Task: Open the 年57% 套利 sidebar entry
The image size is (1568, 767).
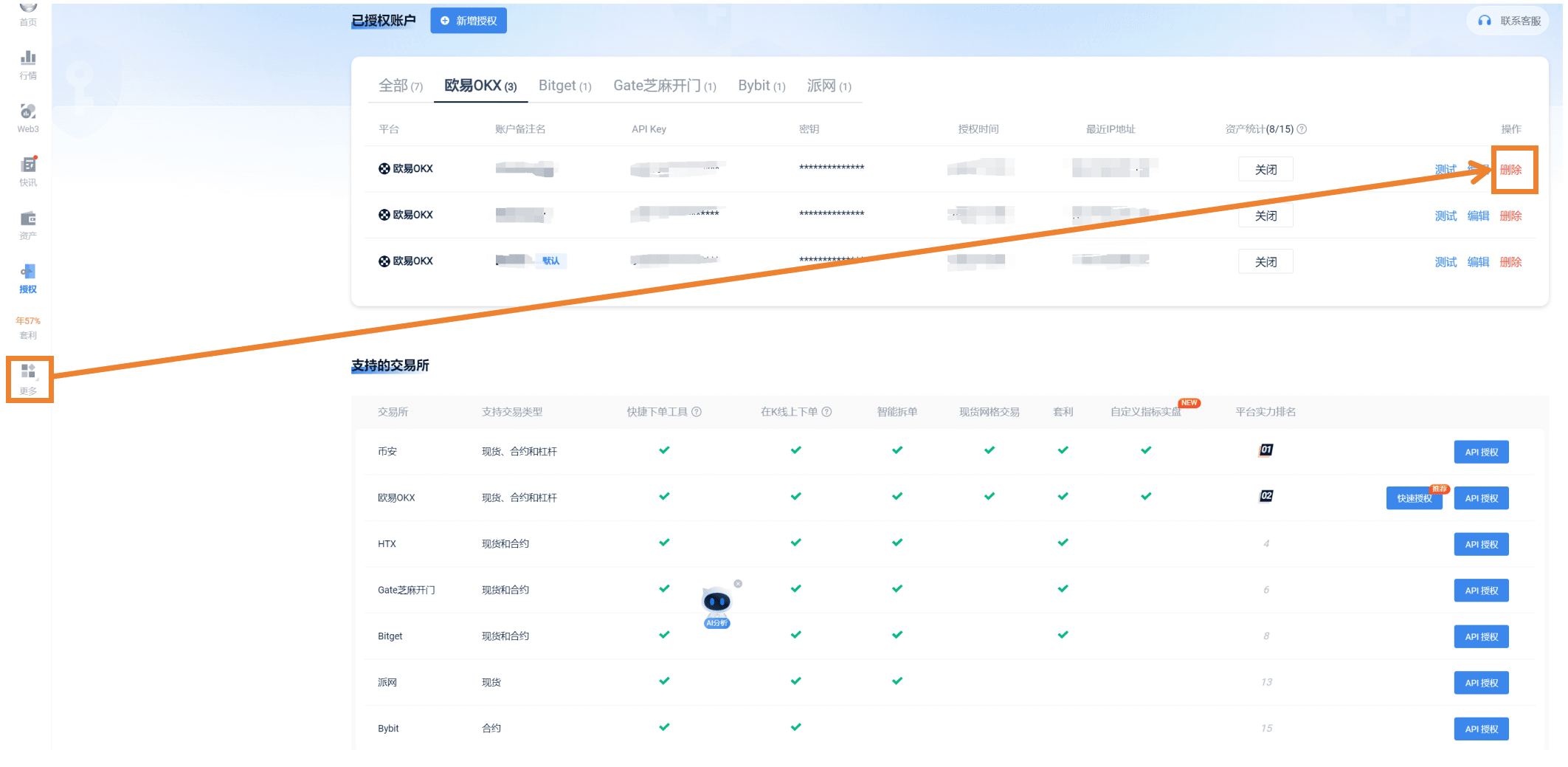Action: pos(28,328)
